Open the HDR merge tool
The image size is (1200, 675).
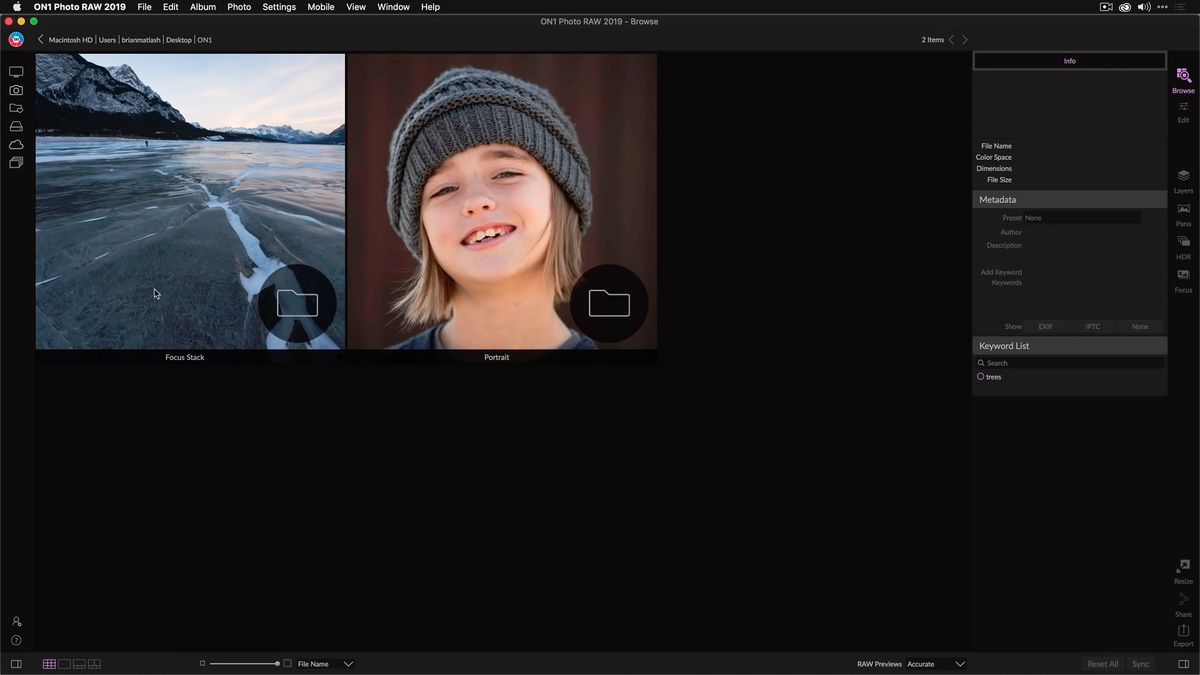tap(1183, 246)
